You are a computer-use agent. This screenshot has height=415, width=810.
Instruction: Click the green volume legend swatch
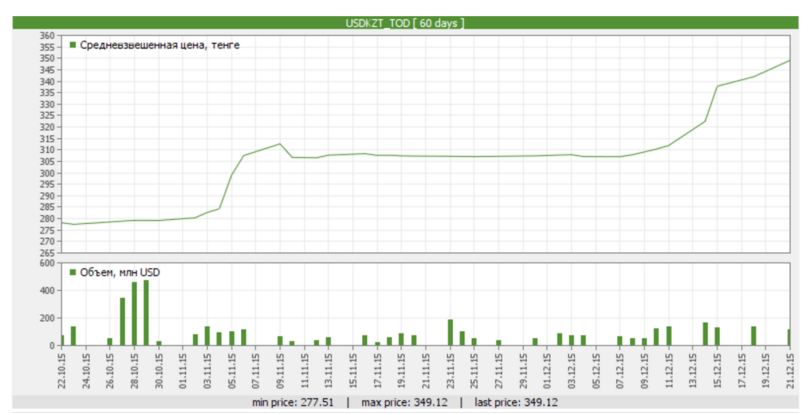click(73, 272)
